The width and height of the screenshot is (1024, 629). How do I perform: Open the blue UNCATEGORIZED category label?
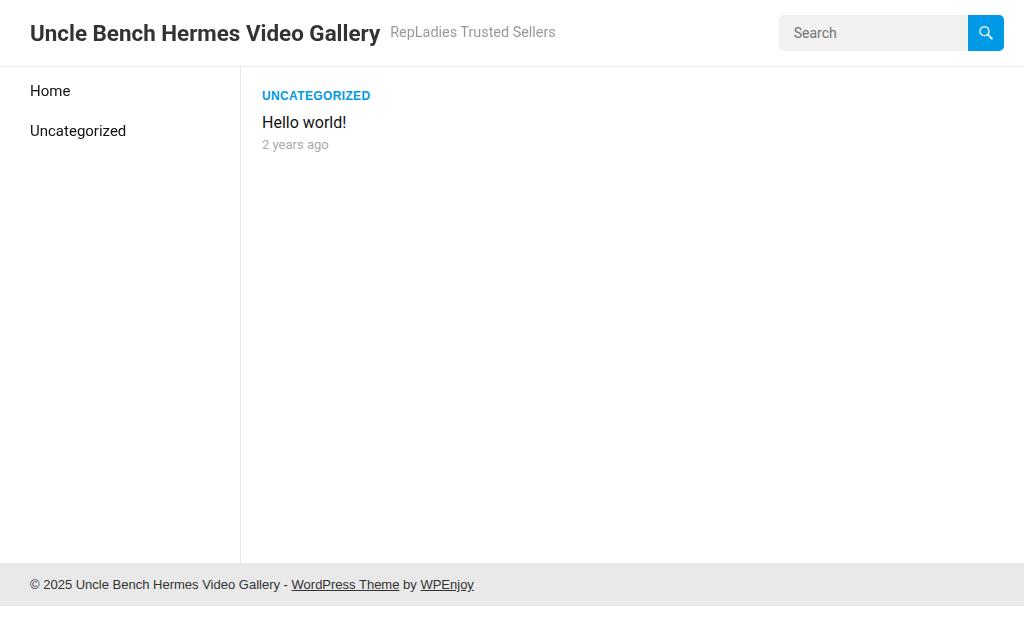pyautogui.click(x=316, y=95)
